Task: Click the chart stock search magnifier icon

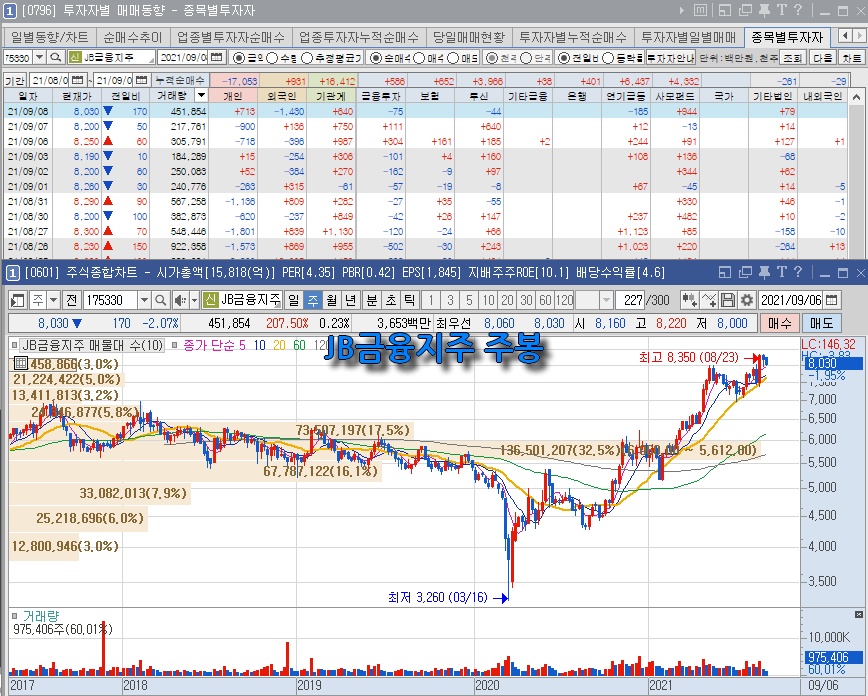Action: click(x=161, y=301)
